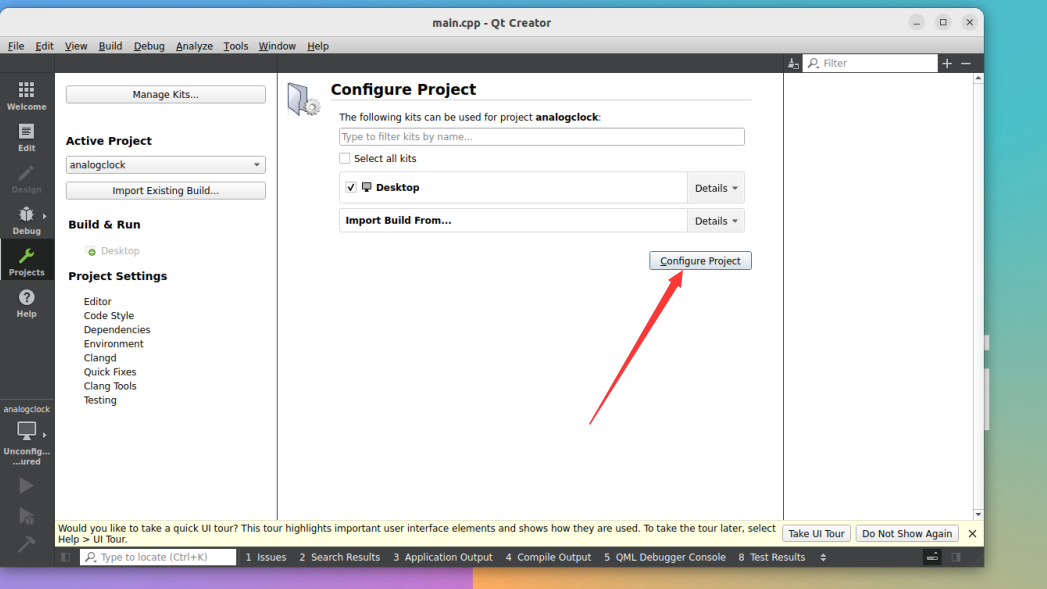Open the Window menu

(277, 46)
